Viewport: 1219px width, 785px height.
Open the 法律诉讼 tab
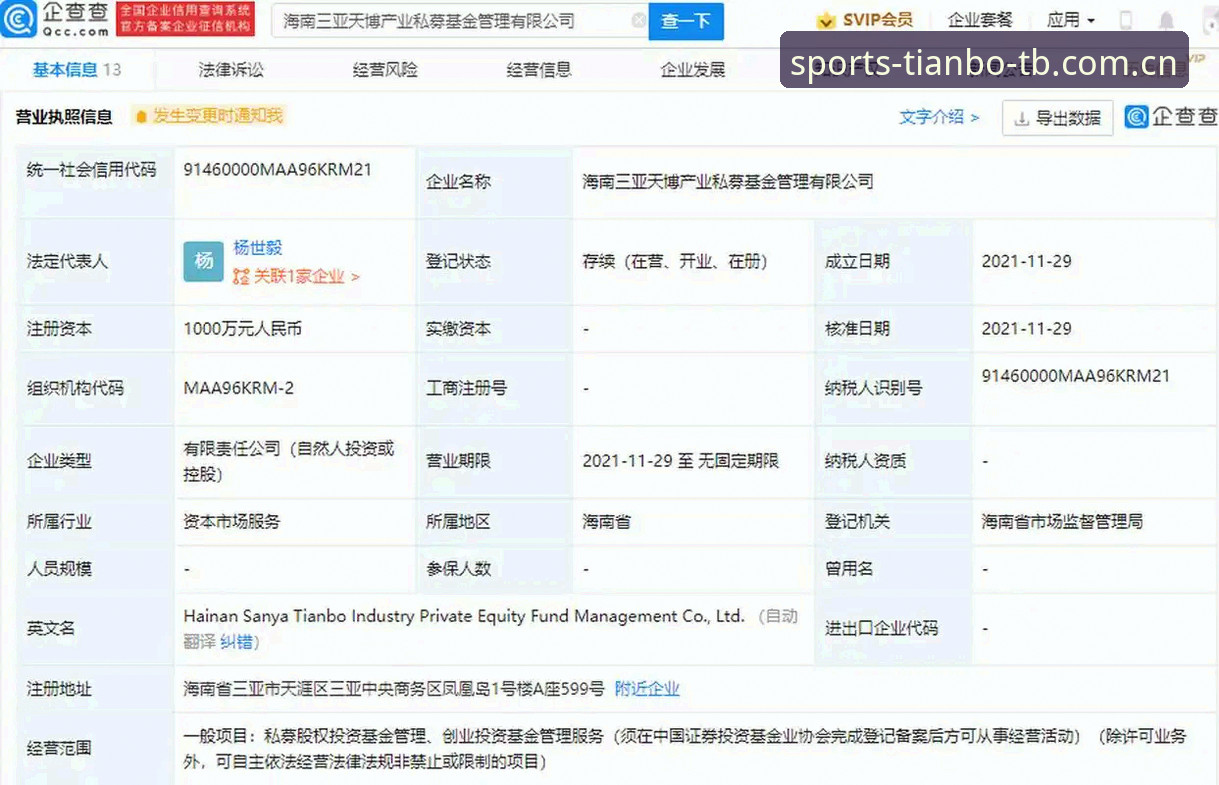click(231, 69)
